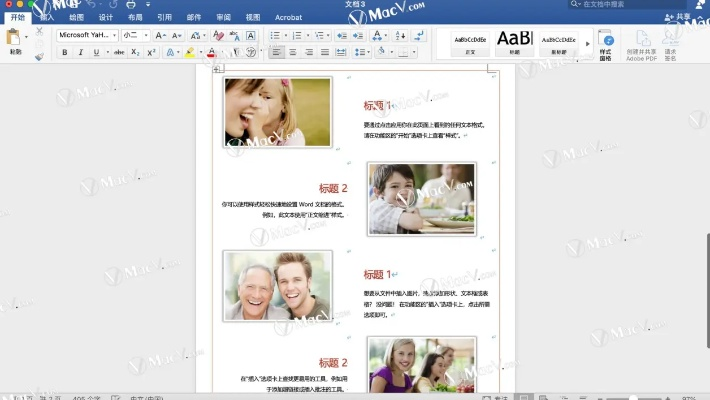This screenshot has width=710, height=400.
Task: Click the 请求签名 button
Action: 671,45
